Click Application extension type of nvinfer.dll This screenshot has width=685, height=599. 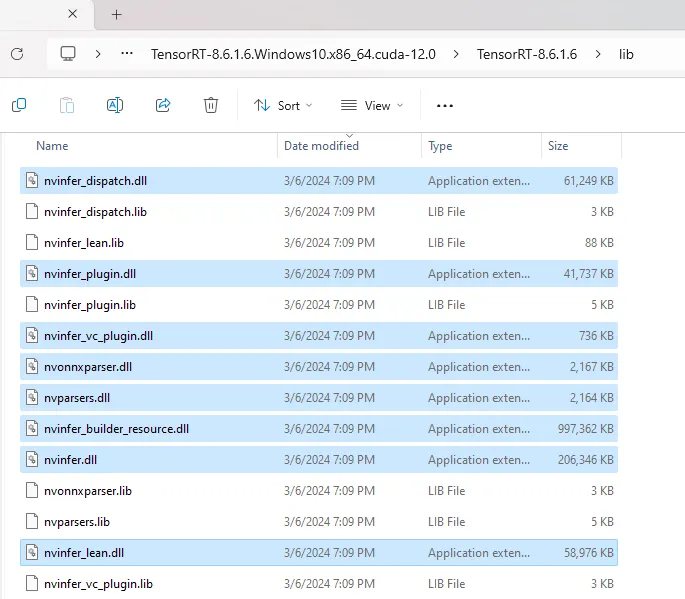pyautogui.click(x=479, y=460)
